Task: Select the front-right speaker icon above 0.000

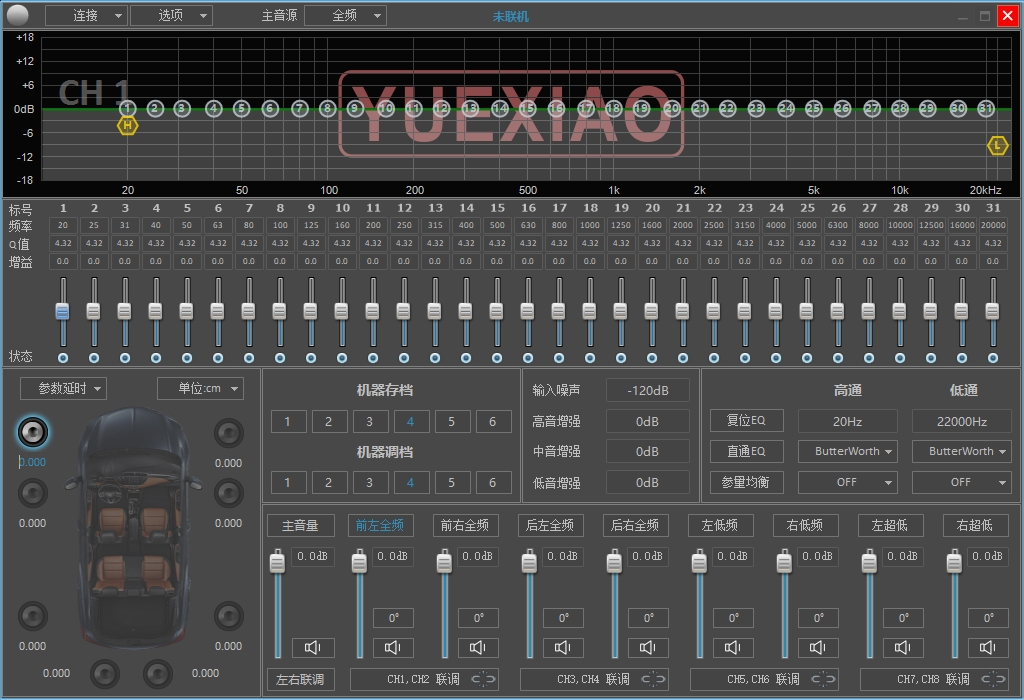Action: [x=229, y=432]
